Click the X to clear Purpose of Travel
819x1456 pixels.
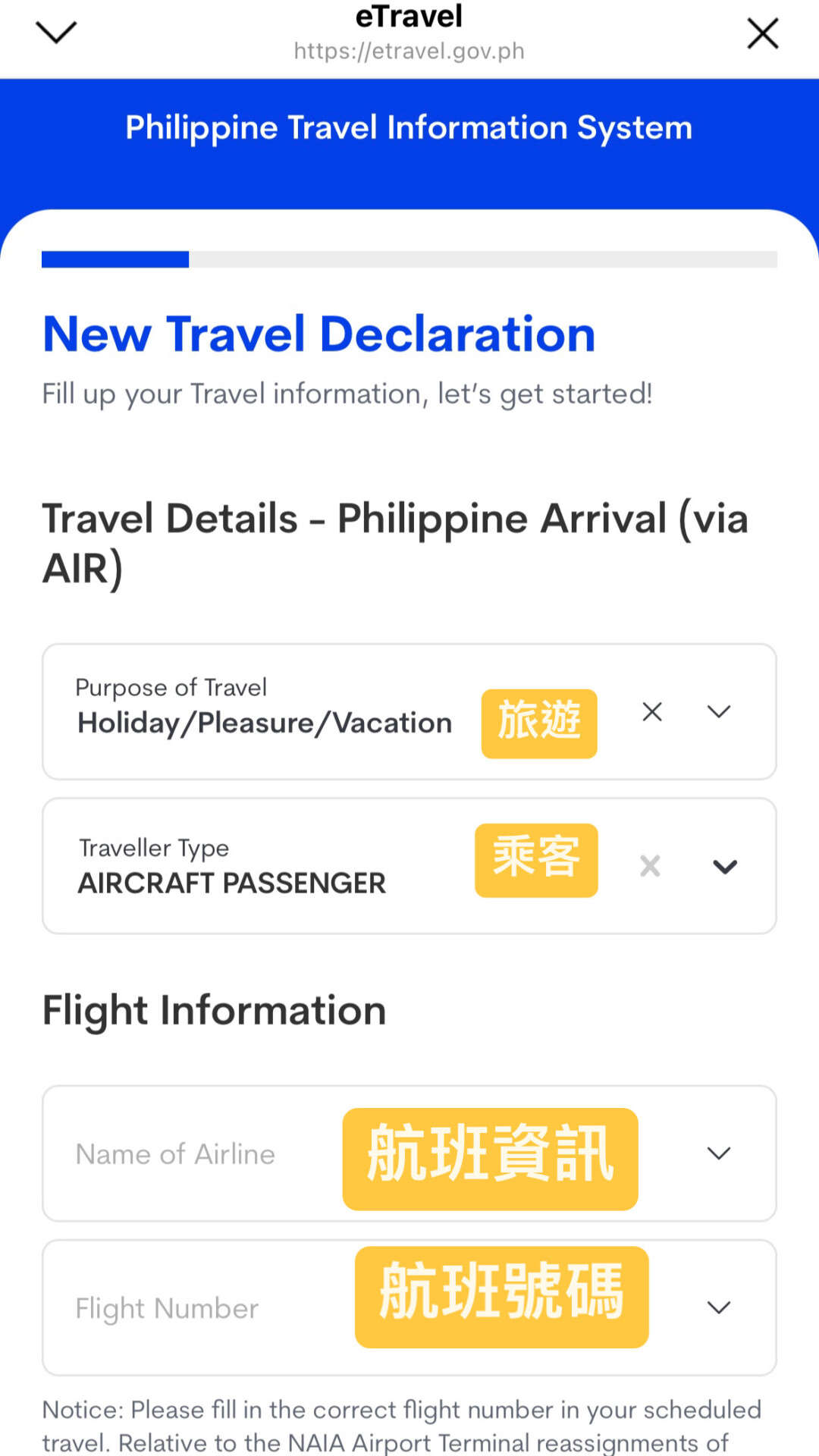[652, 711]
